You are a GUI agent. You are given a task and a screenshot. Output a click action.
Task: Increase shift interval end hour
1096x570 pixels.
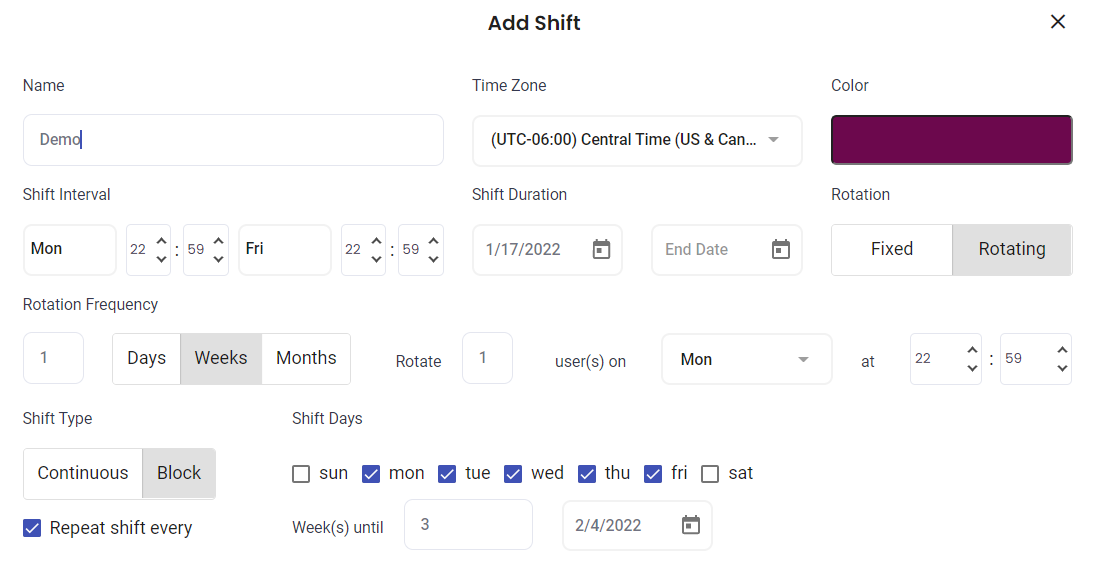click(376, 241)
